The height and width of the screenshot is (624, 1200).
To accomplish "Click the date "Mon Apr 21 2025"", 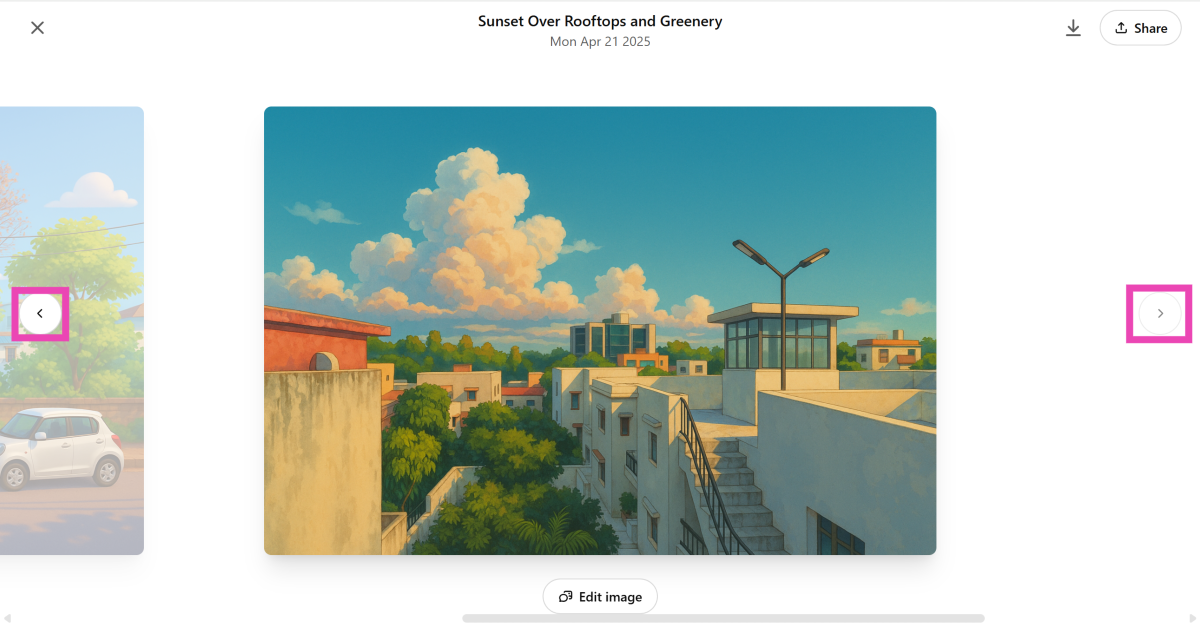I will tap(600, 42).
